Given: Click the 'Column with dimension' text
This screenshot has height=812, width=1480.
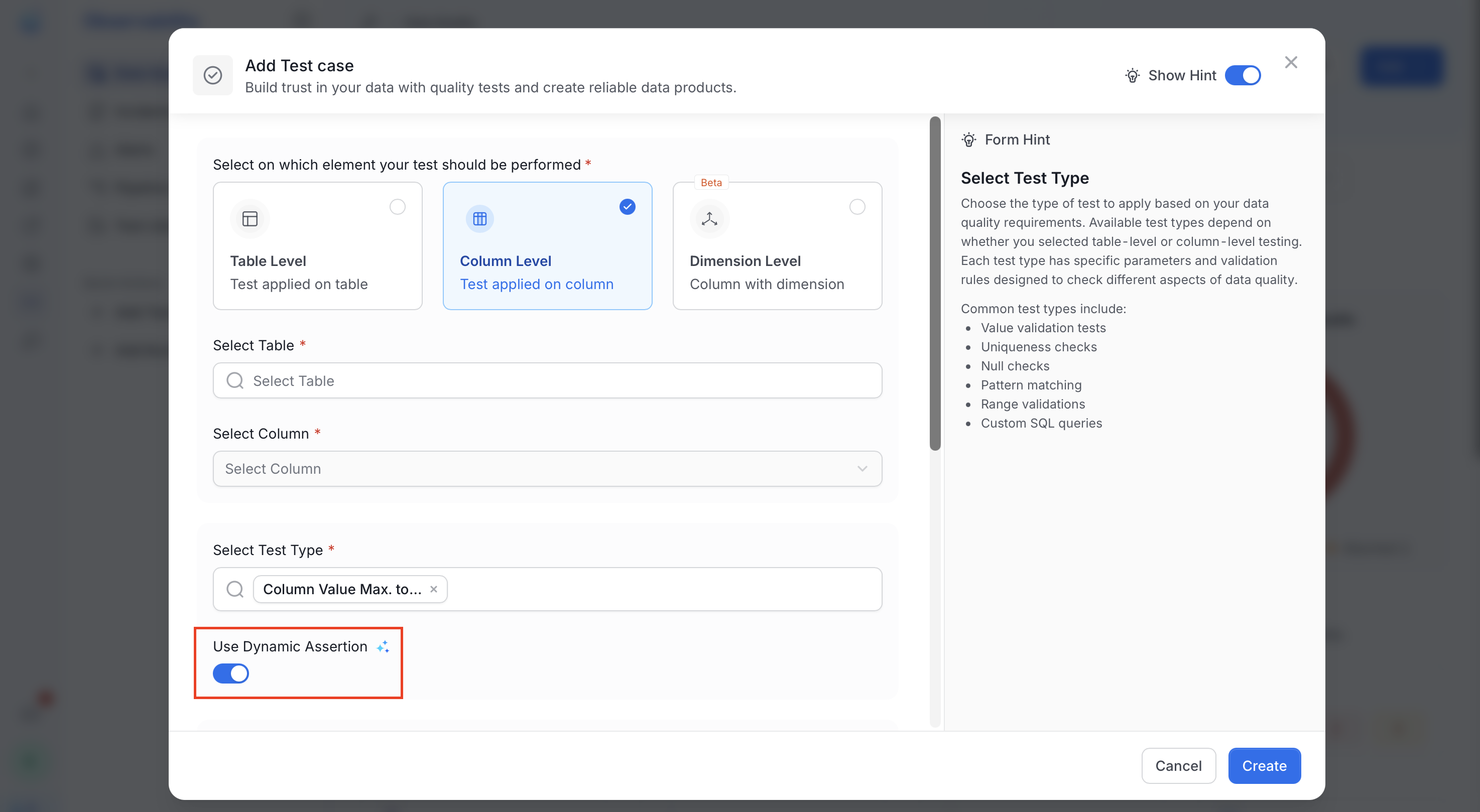Looking at the screenshot, I should [x=767, y=284].
